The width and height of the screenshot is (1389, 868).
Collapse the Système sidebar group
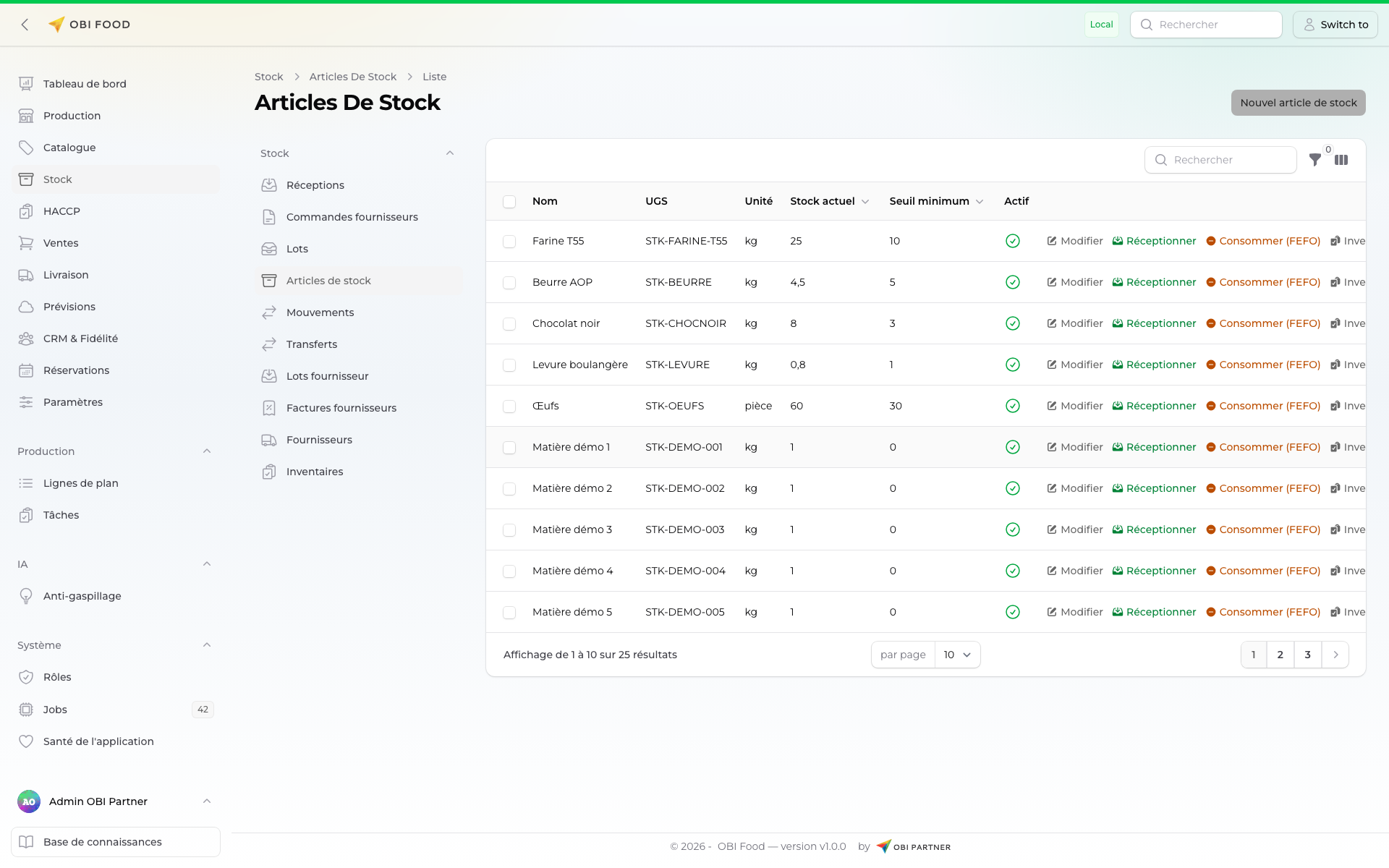pyautogui.click(x=207, y=645)
